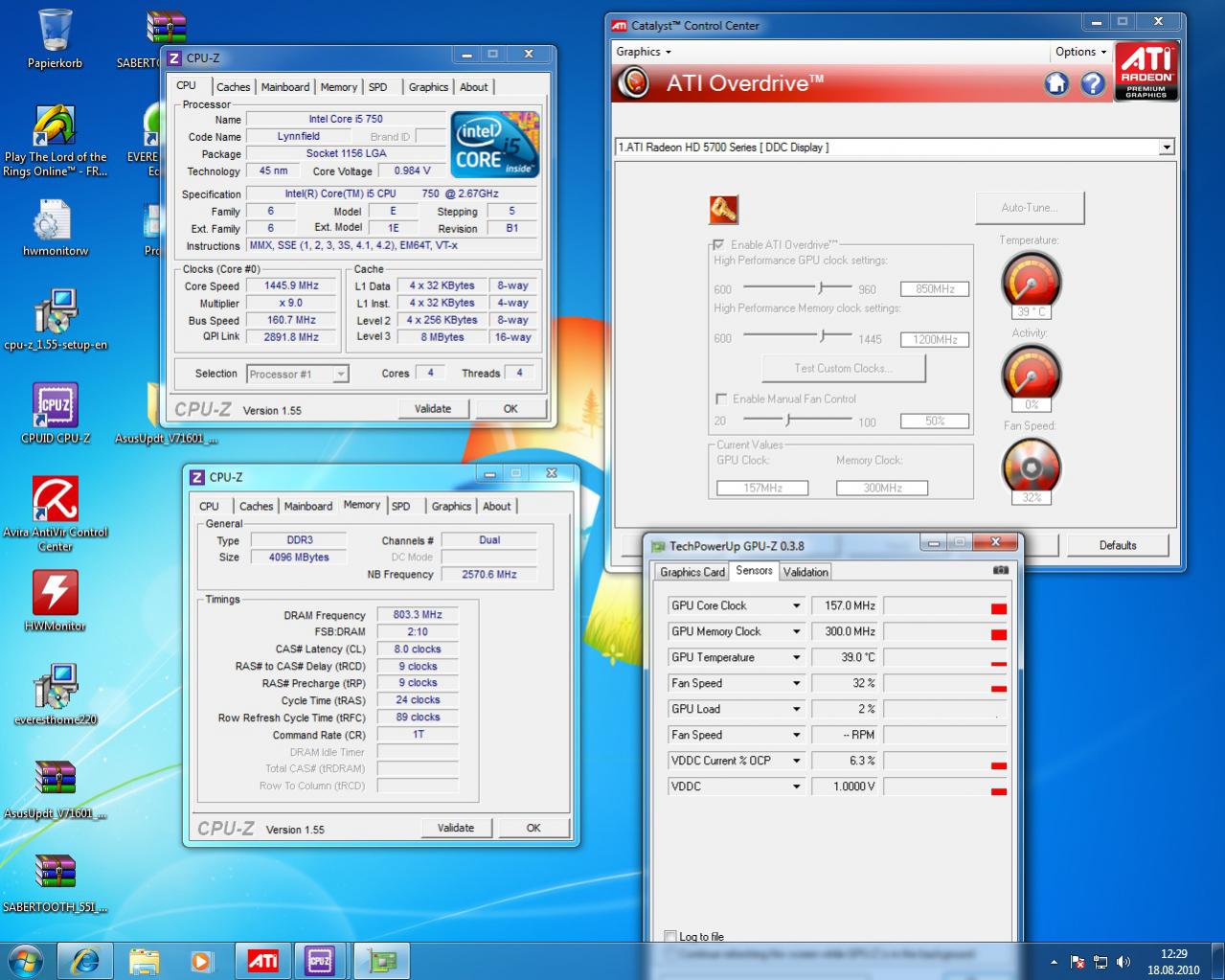
Task: Open the hwmonitorw desktop file
Action: 55,228
